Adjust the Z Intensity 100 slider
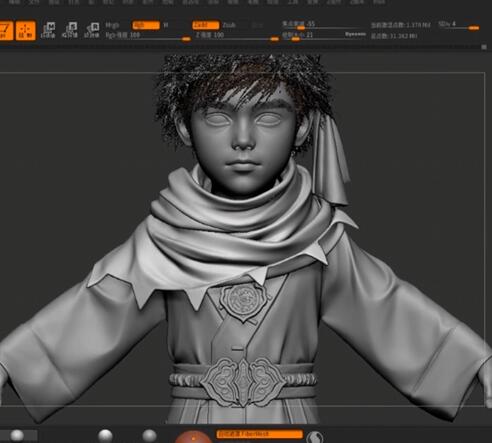This screenshot has width=492, height=443. (x=237, y=36)
